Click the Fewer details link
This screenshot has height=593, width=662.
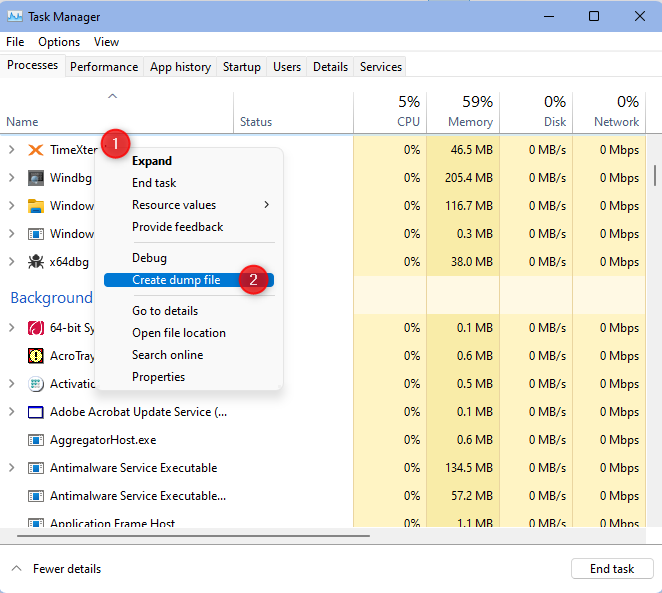pos(67,569)
